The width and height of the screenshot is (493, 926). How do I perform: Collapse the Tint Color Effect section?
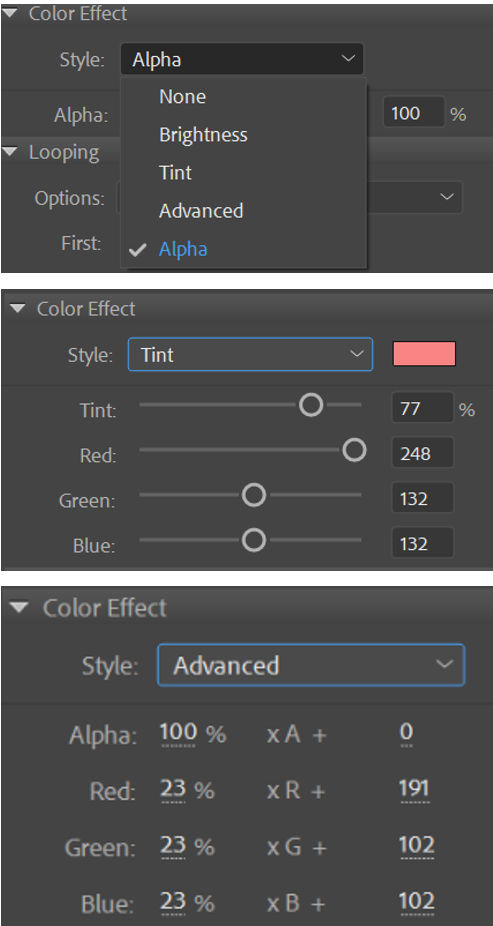[x=18, y=308]
